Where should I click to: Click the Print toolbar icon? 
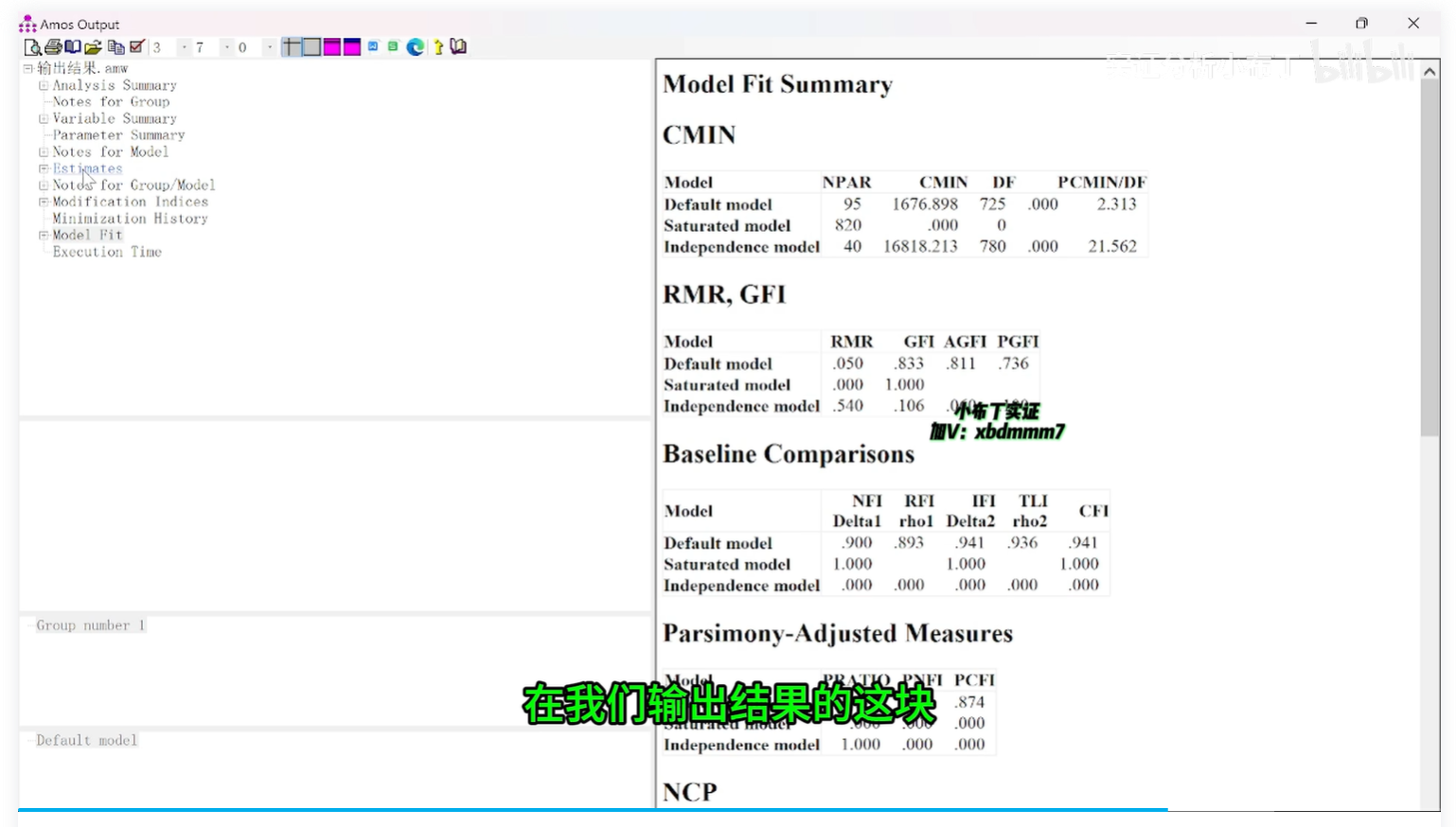pos(53,47)
